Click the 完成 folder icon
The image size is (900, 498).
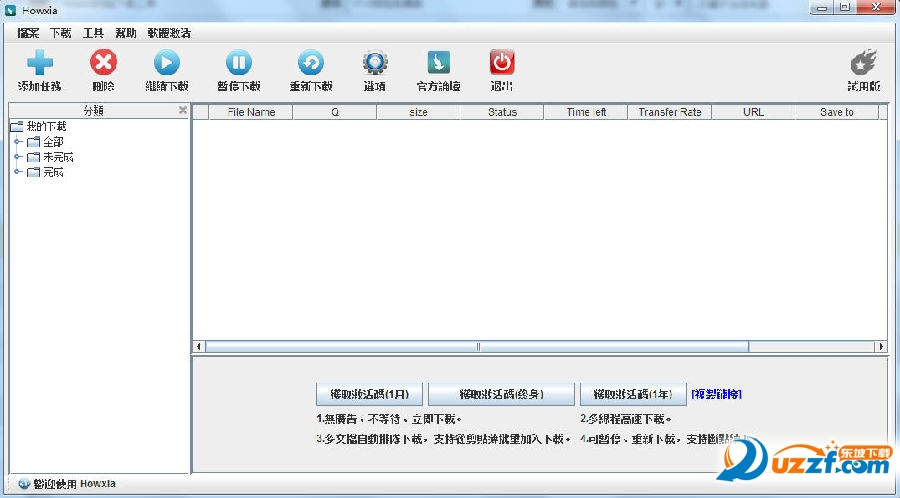(x=33, y=172)
